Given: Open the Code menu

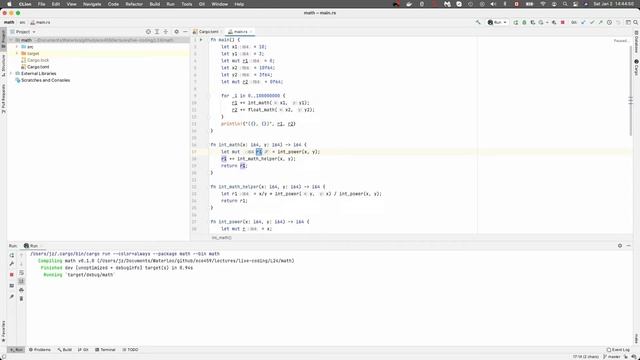Looking at the screenshot, I should coord(113,4).
